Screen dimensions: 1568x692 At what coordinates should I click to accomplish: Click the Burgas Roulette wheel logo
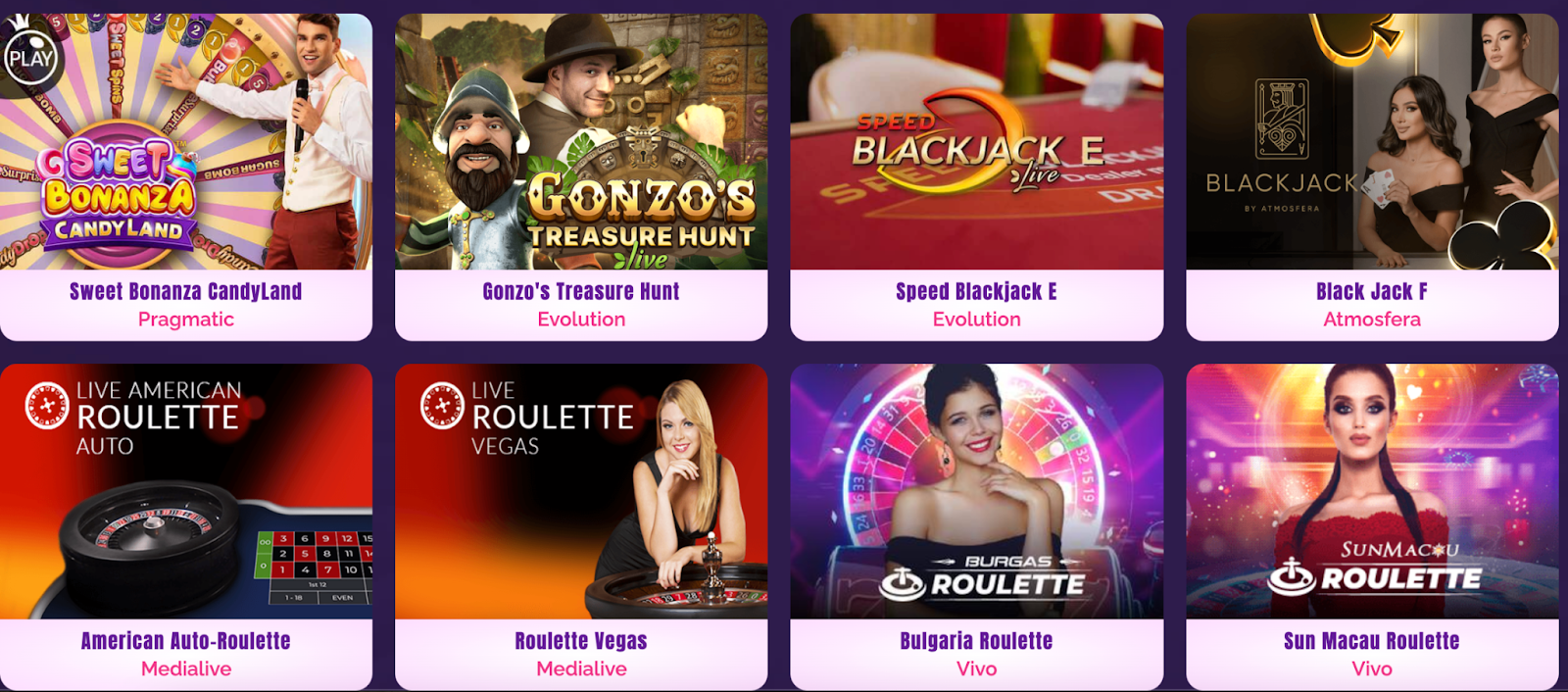click(x=902, y=583)
